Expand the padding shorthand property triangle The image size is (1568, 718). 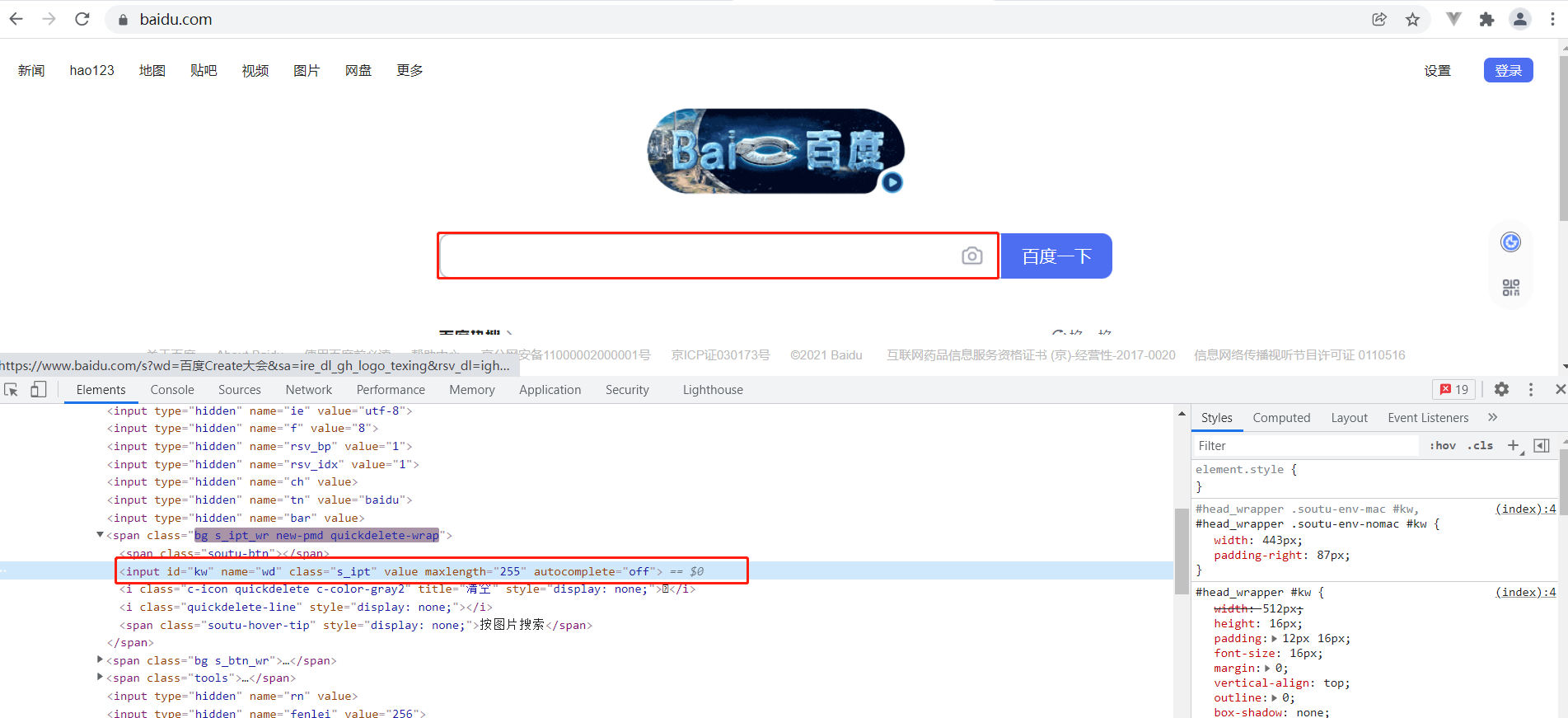coord(1275,638)
